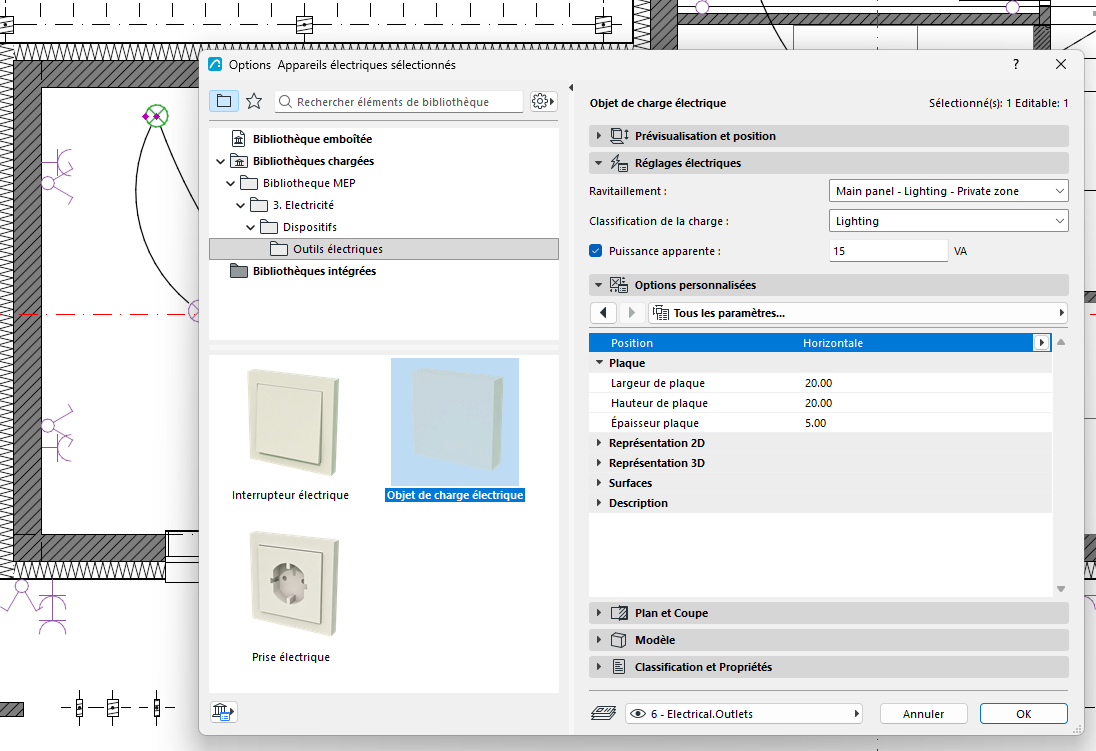Click the Options personnalisées panel icon
Screen dimensions: 1096x751
tap(619, 285)
